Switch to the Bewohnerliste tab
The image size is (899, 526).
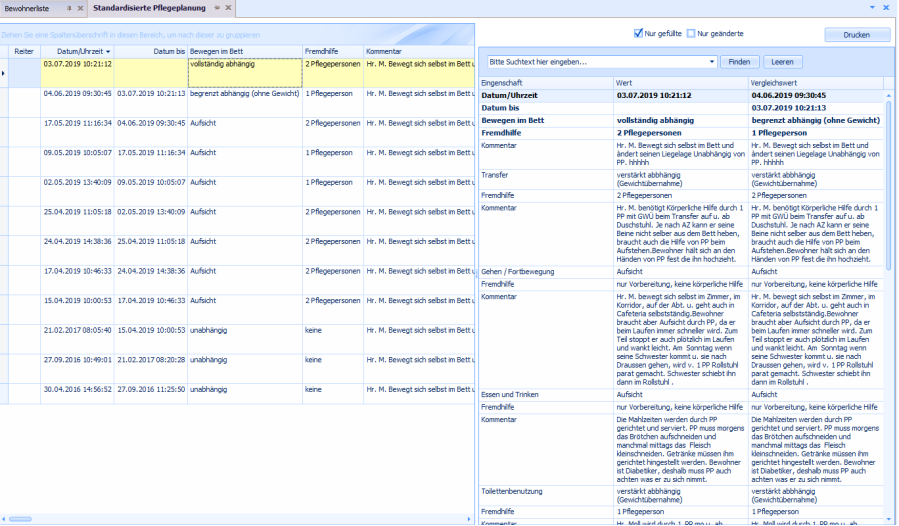[x=27, y=8]
